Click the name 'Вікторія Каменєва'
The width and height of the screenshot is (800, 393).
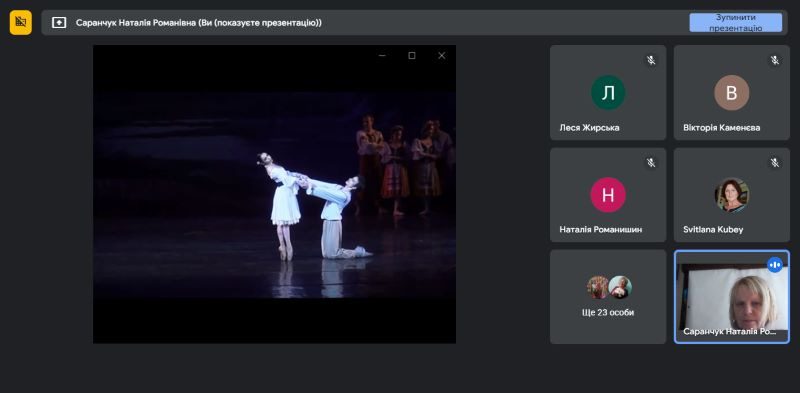721,128
